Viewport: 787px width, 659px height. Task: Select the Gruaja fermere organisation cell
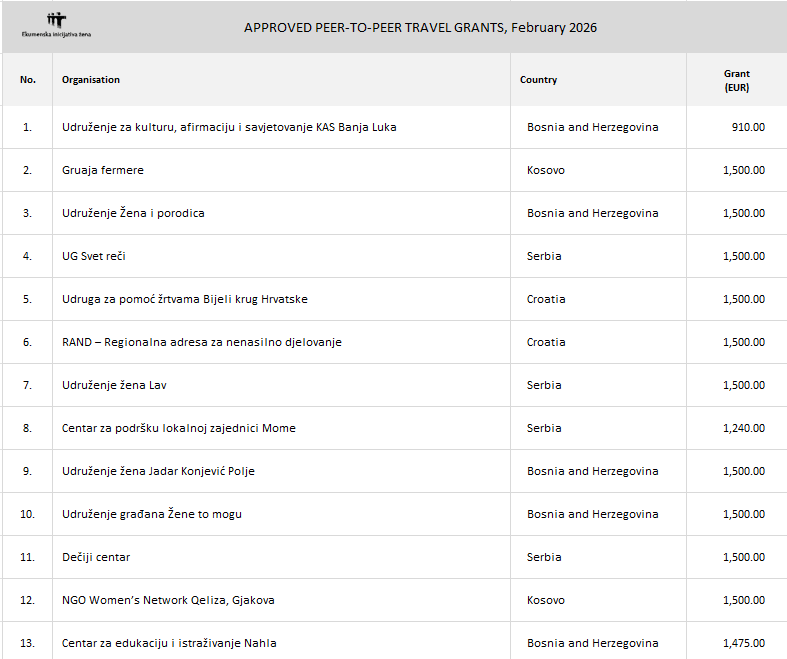pyautogui.click(x=103, y=170)
